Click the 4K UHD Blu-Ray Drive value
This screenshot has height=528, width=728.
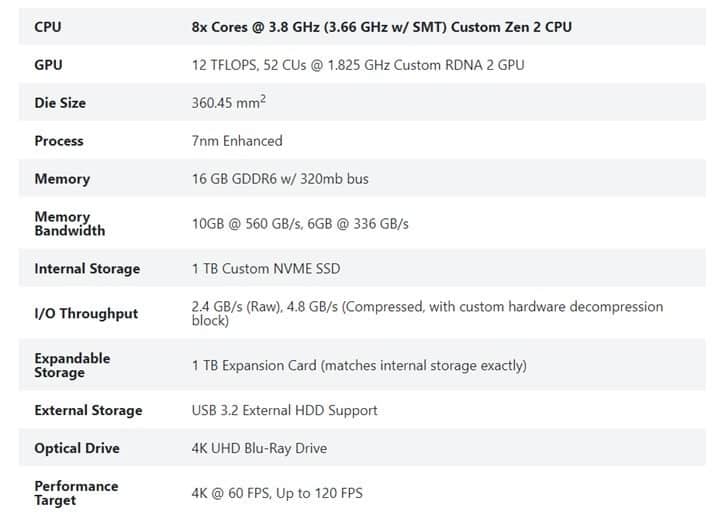click(259, 448)
